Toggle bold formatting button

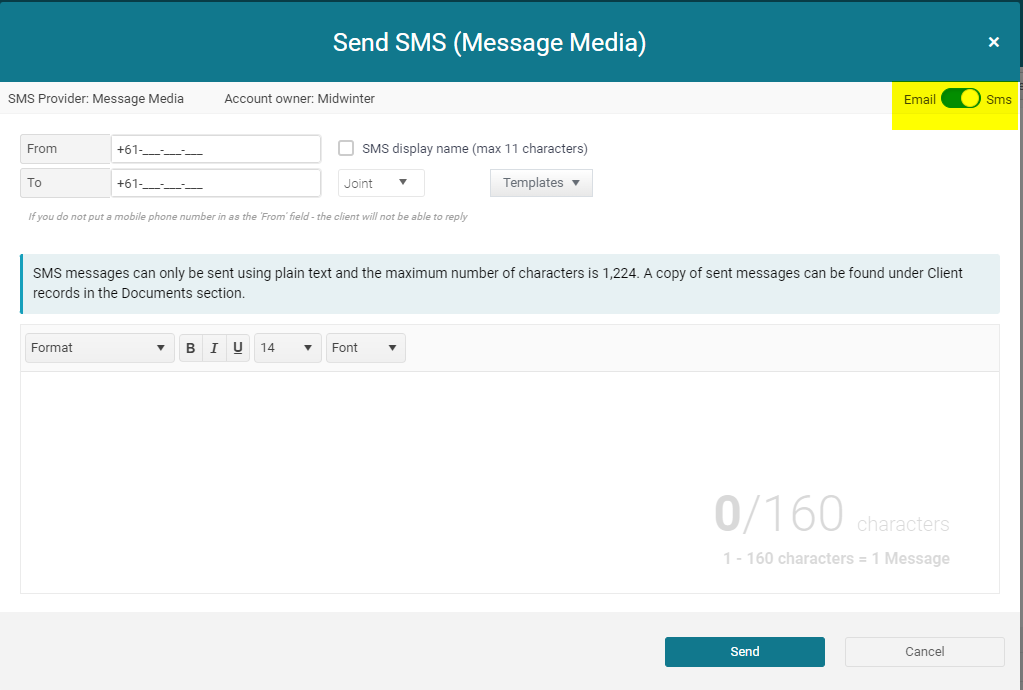[x=191, y=348]
